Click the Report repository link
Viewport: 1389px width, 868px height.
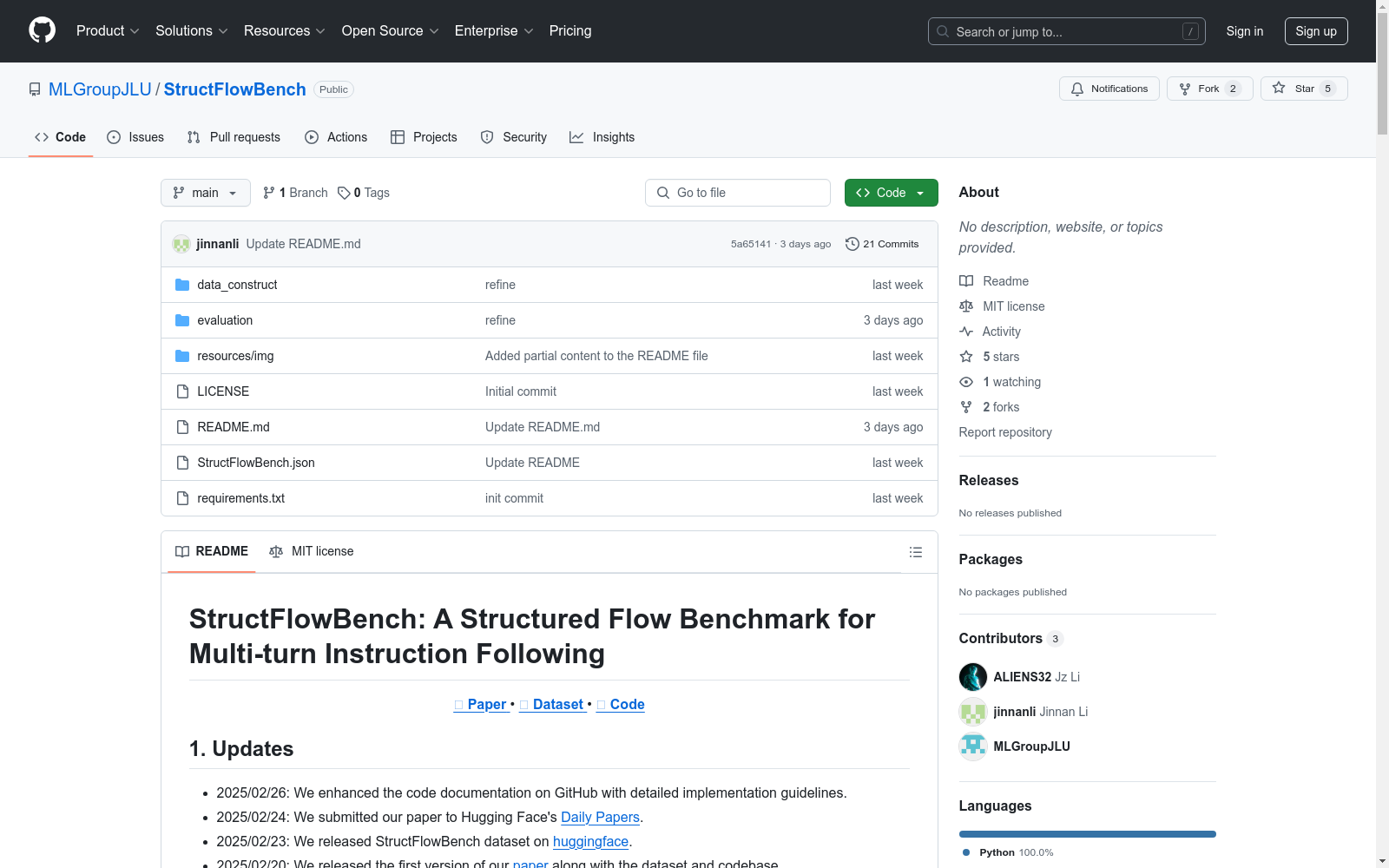coord(1005,432)
